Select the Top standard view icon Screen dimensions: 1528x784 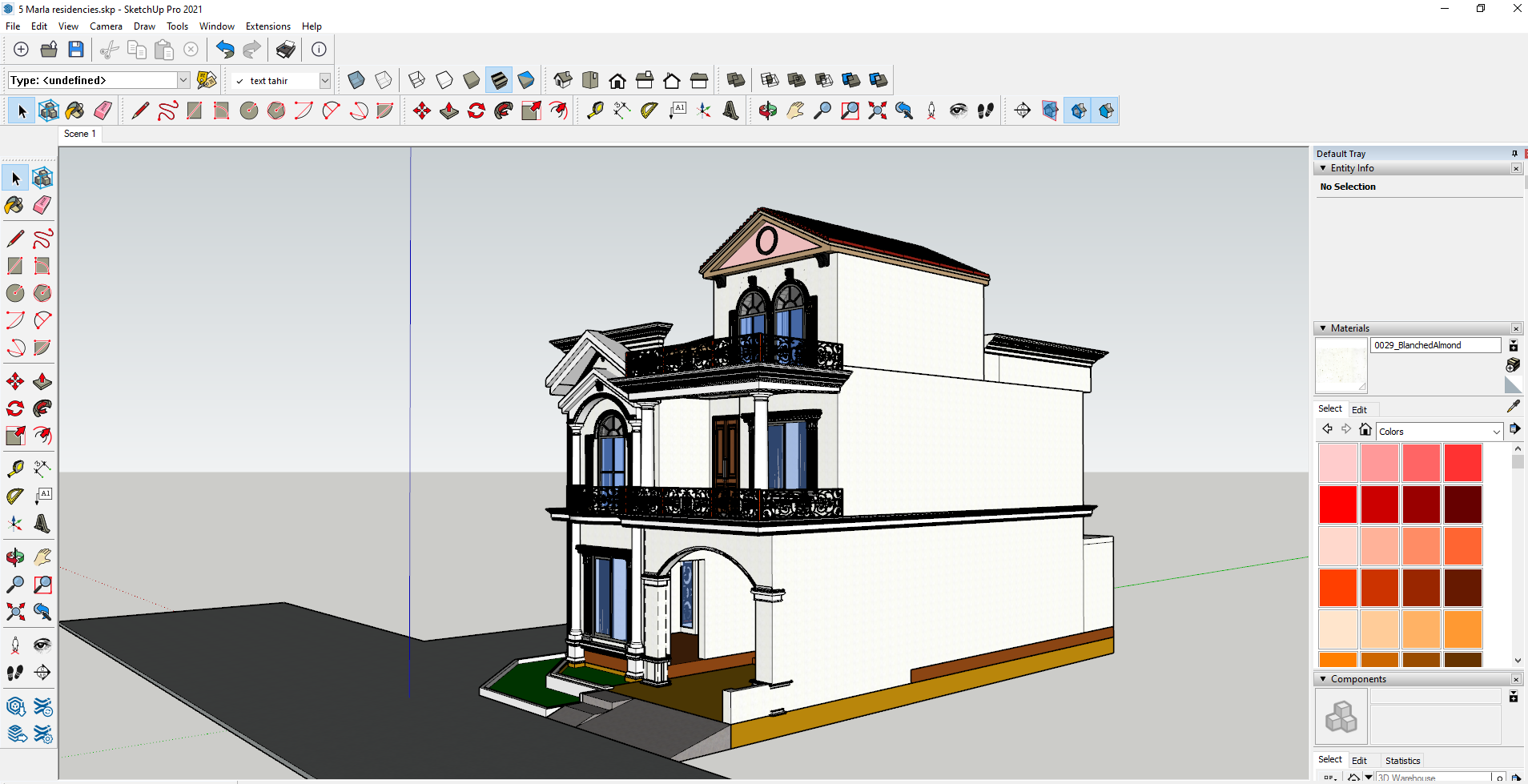pyautogui.click(x=590, y=80)
